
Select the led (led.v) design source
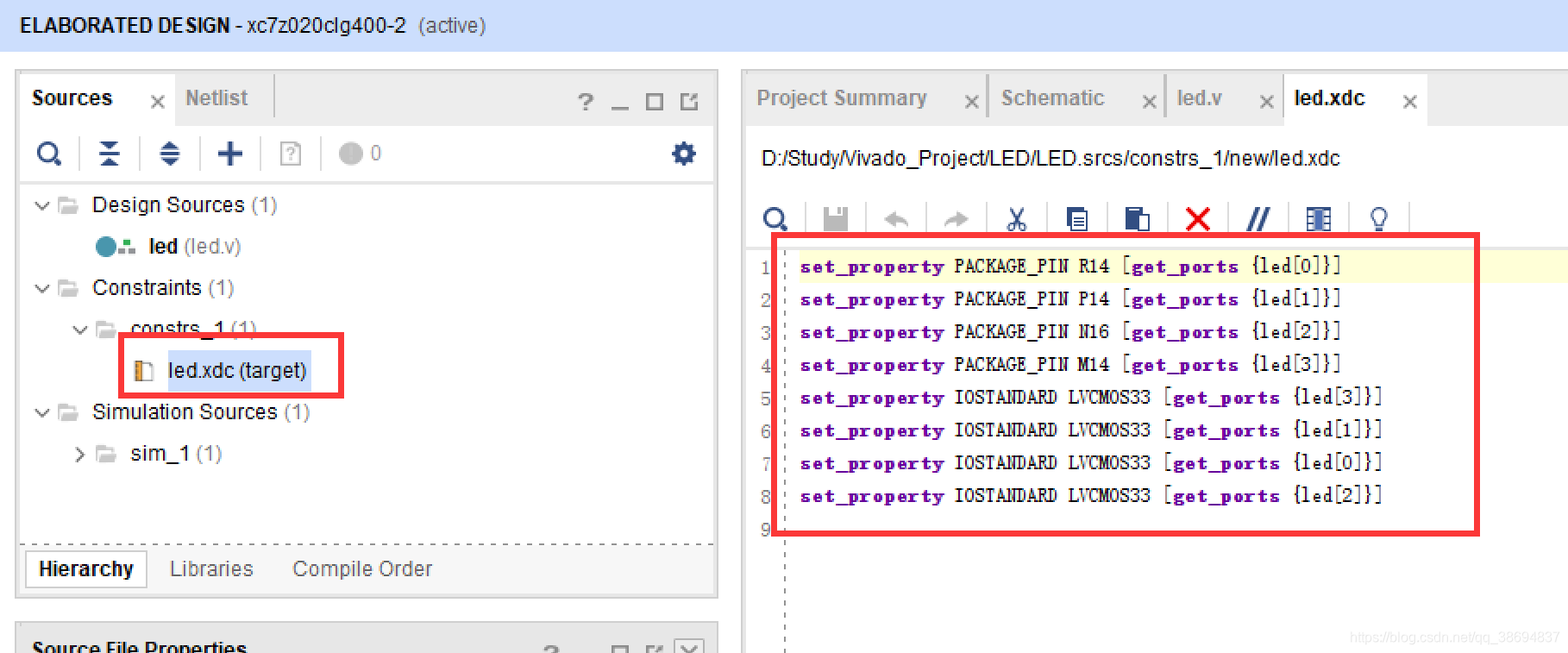[x=194, y=247]
